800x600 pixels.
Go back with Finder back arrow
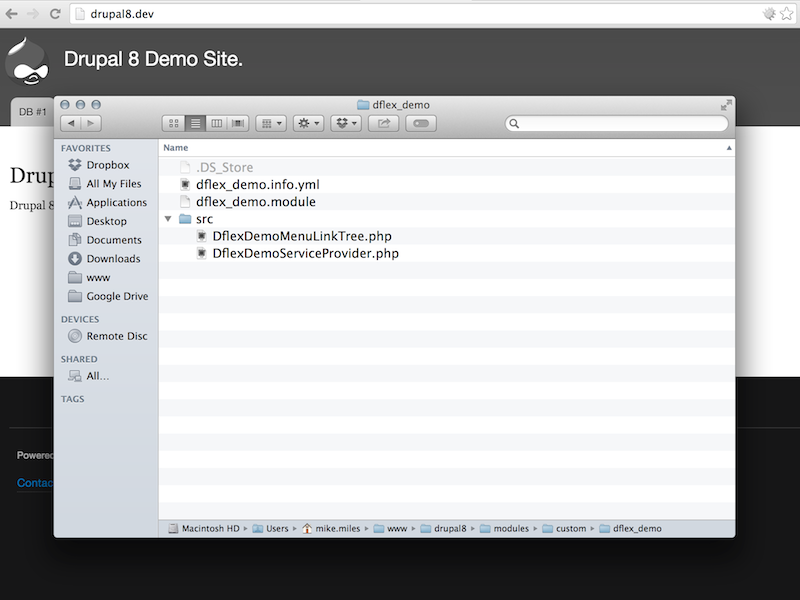tap(70, 123)
